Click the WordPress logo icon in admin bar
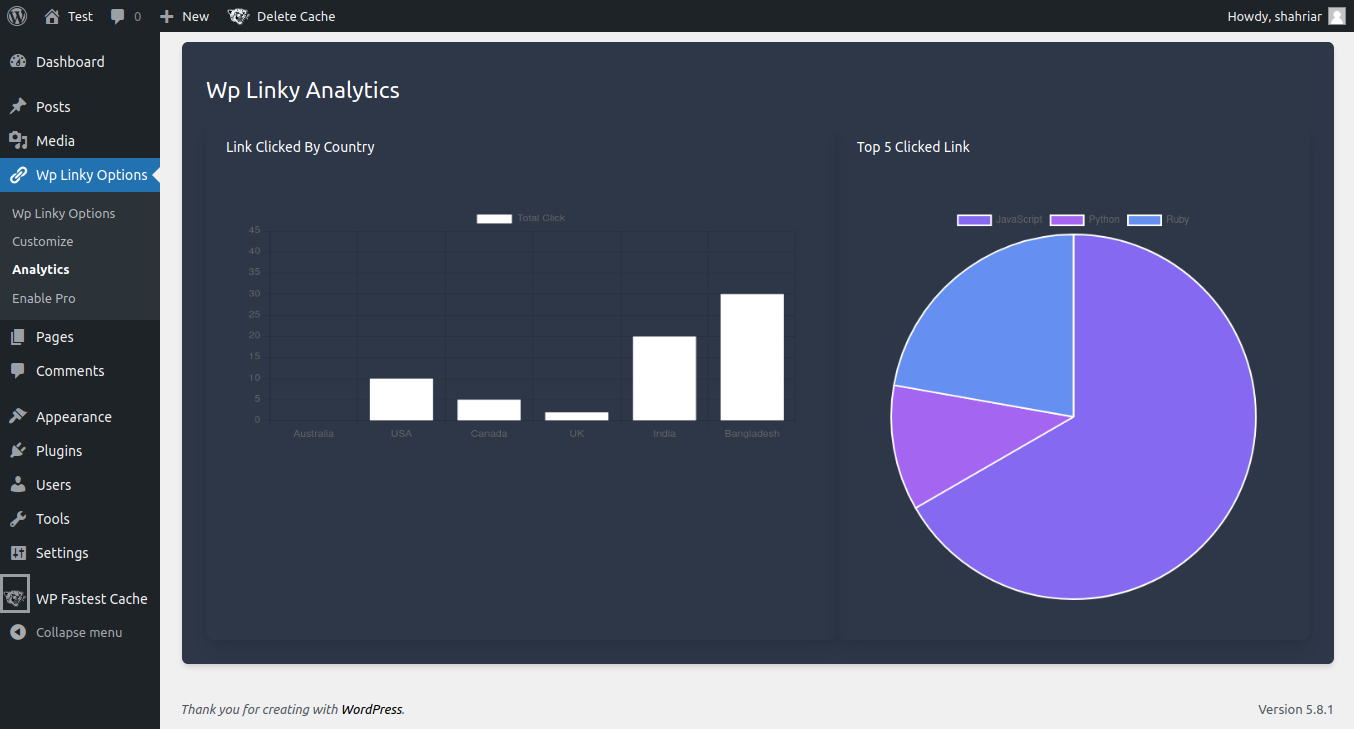 click(17, 16)
